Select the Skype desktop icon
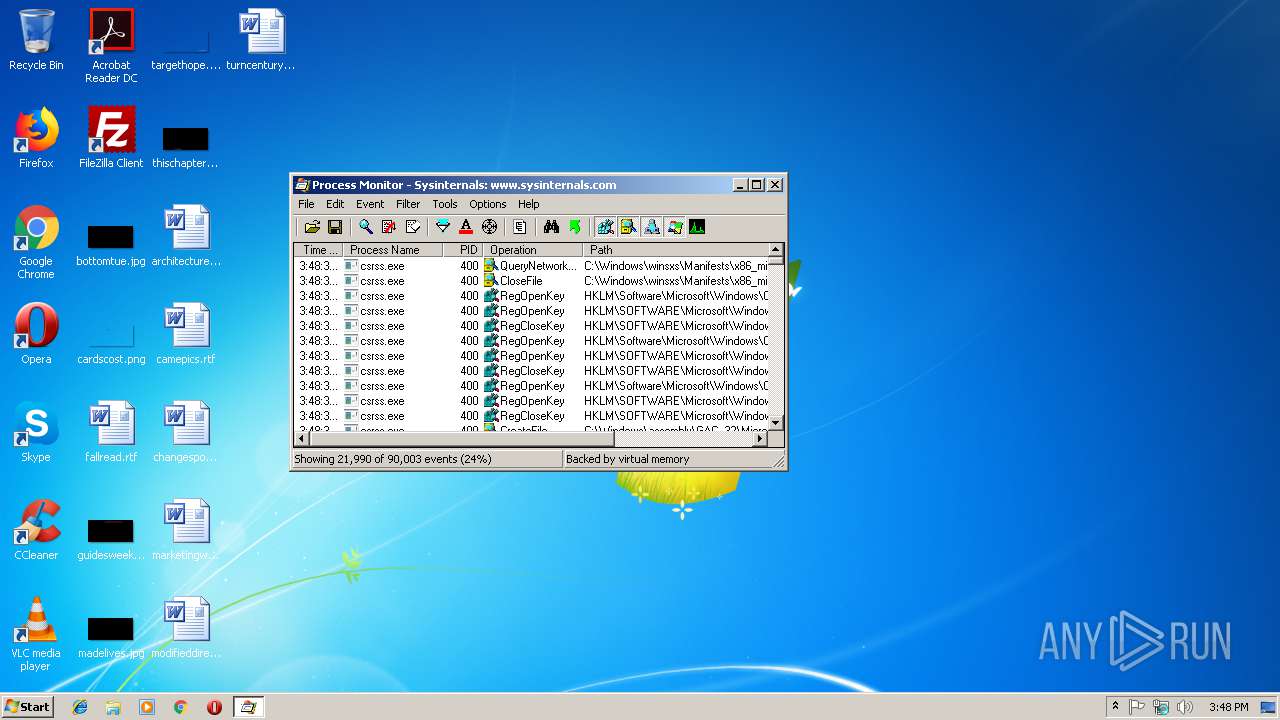This screenshot has width=1280, height=720. tap(36, 432)
